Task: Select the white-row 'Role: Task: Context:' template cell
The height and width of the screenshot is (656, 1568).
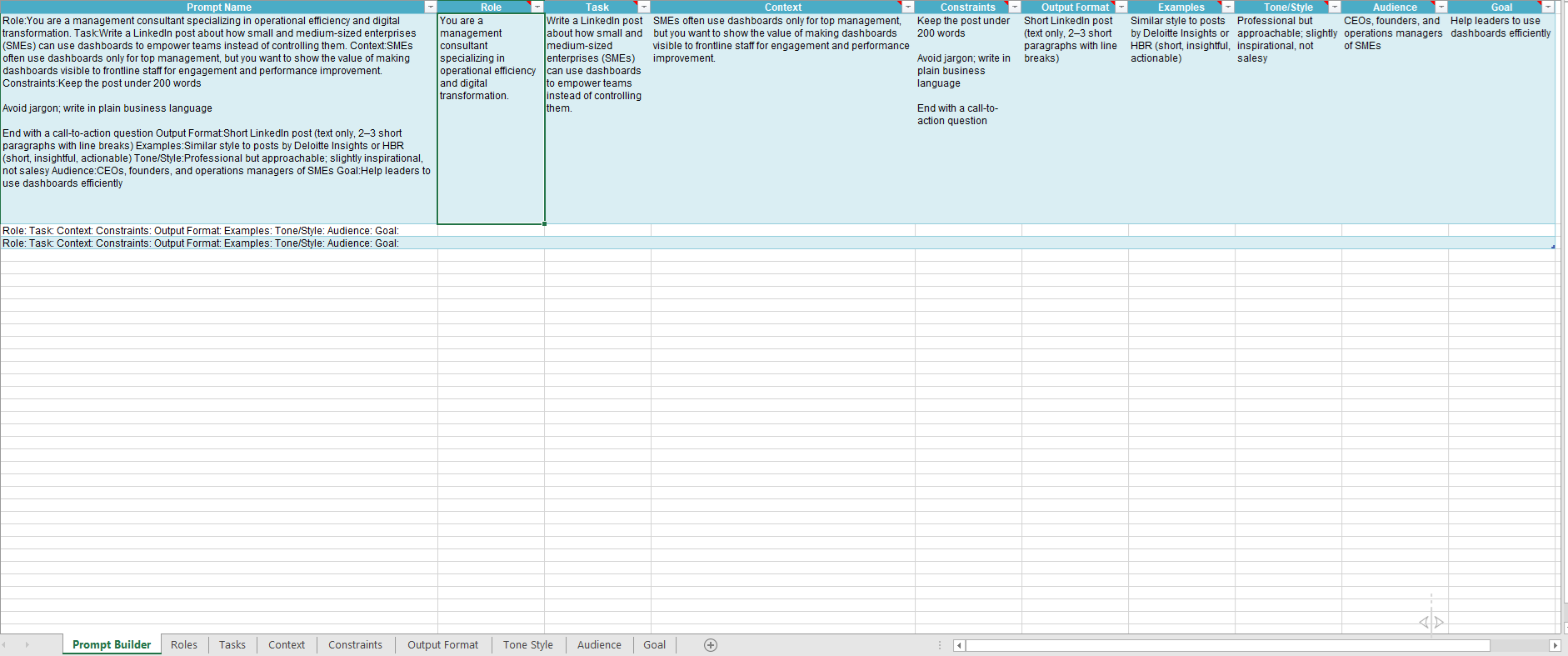Action: [x=218, y=230]
